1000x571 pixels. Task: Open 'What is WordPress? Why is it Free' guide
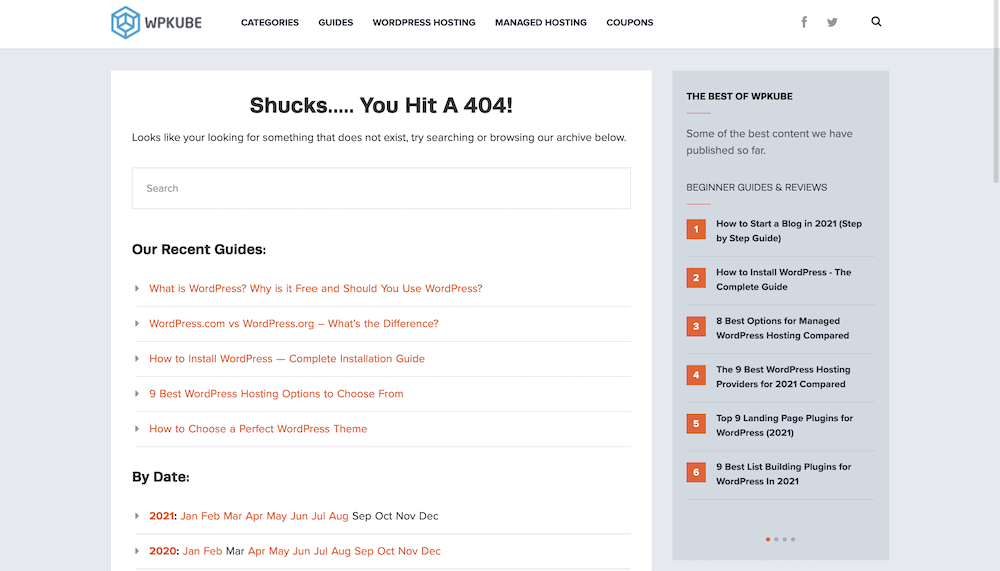tap(316, 288)
